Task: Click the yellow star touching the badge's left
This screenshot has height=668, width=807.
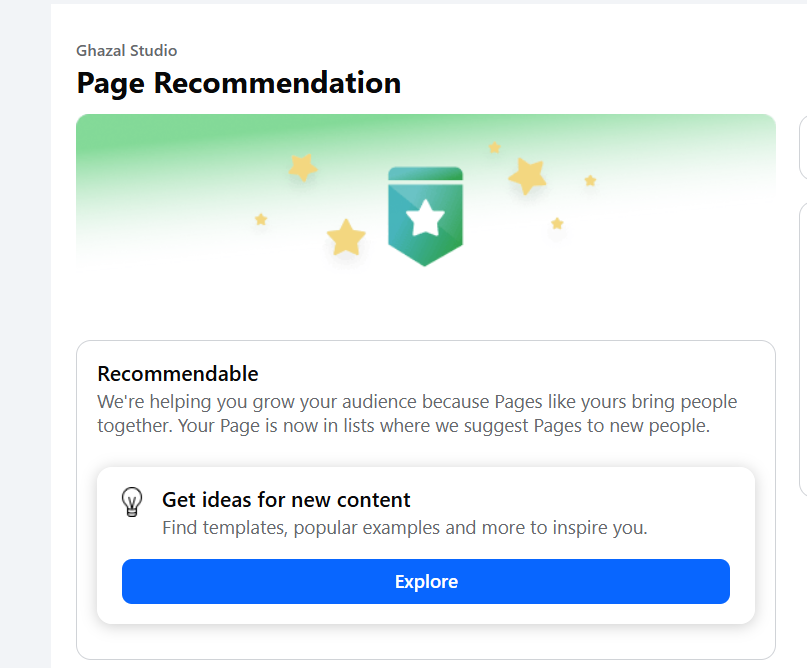Action: click(346, 238)
